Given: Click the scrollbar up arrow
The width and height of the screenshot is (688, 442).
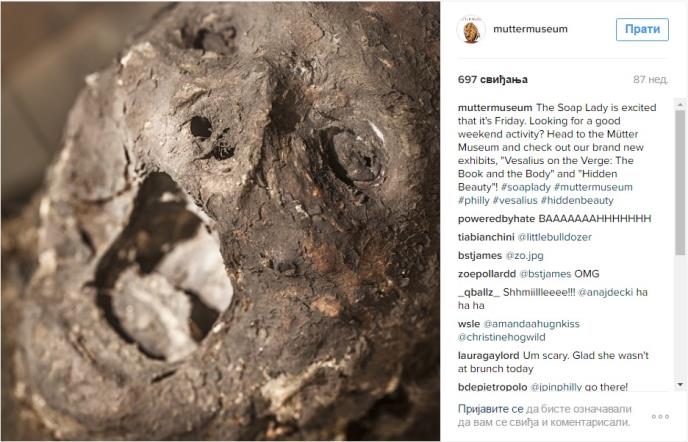Looking at the screenshot, I should click(x=680, y=104).
